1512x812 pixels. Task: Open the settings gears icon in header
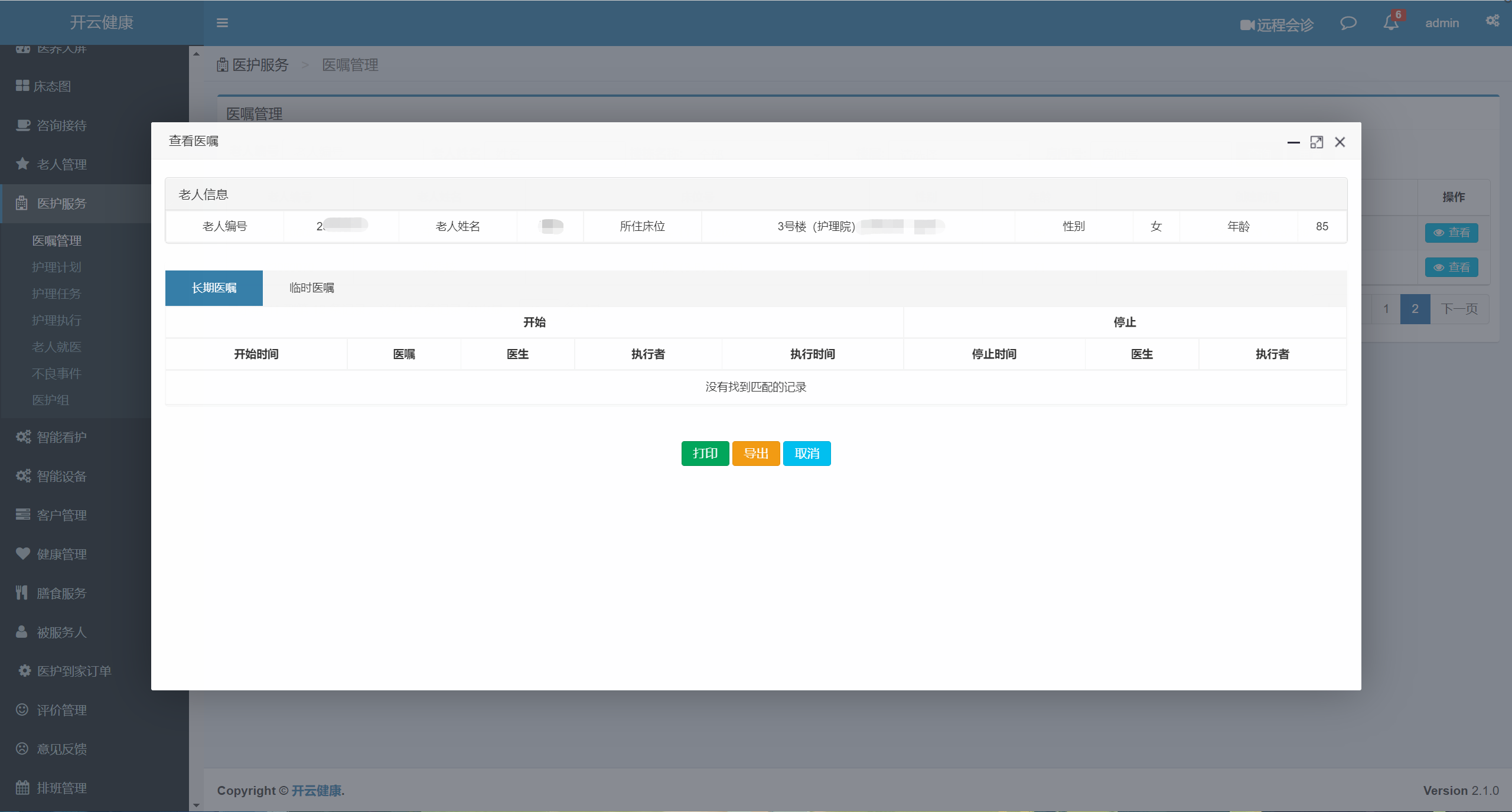(x=1493, y=21)
